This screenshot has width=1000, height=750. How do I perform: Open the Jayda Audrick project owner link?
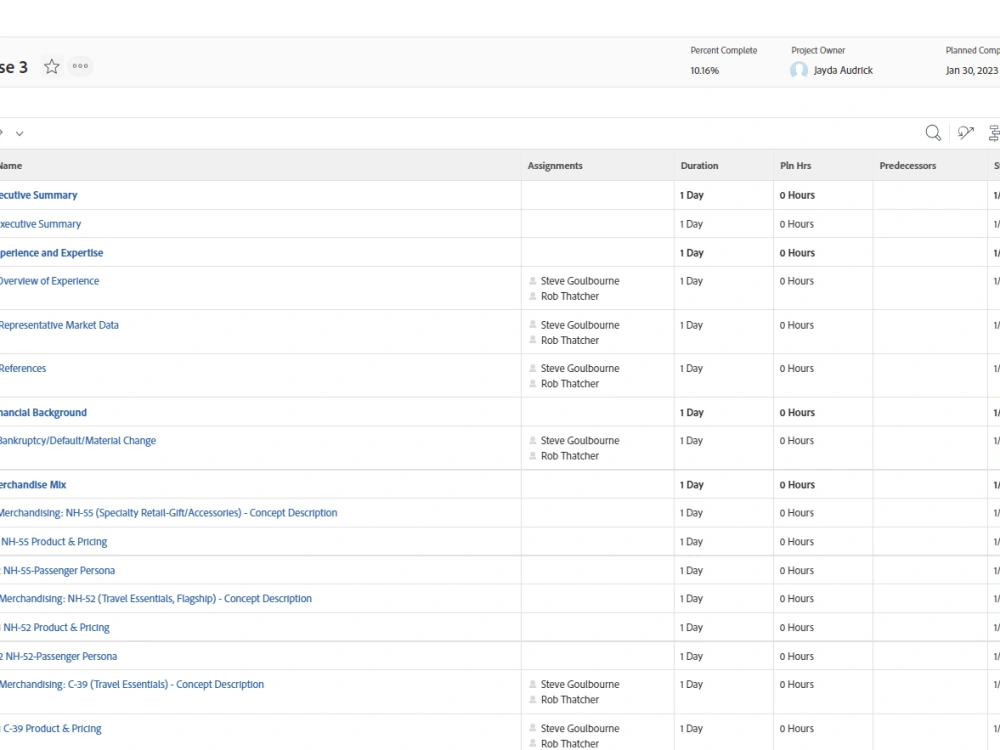843,70
